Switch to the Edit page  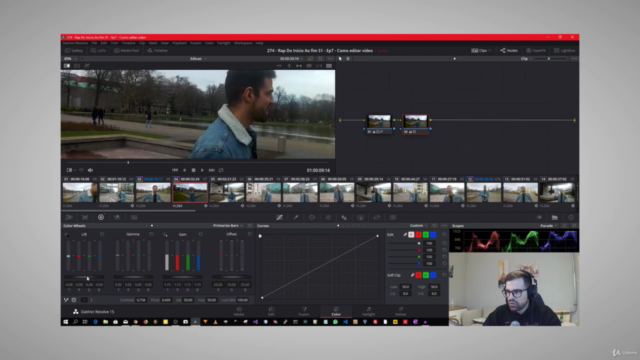coord(271,311)
